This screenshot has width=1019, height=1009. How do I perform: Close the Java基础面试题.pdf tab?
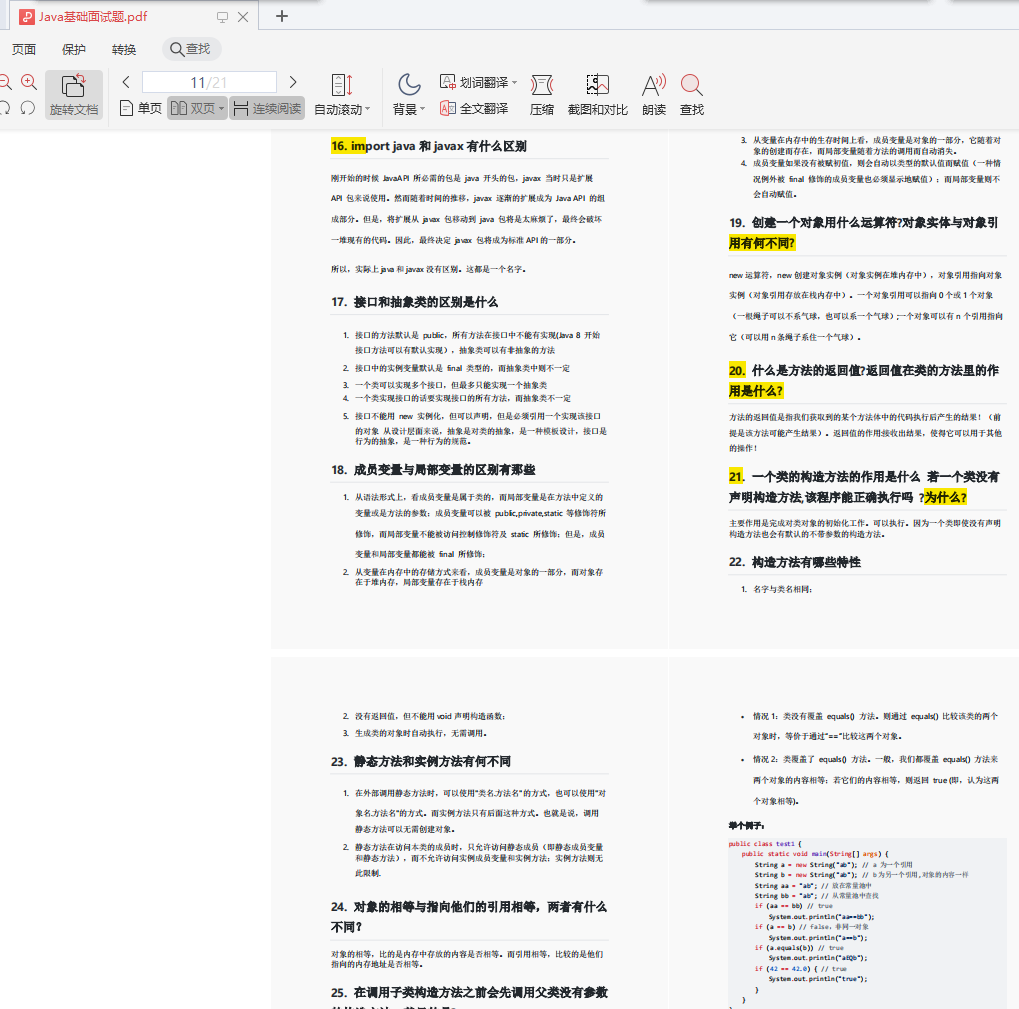click(x=243, y=17)
